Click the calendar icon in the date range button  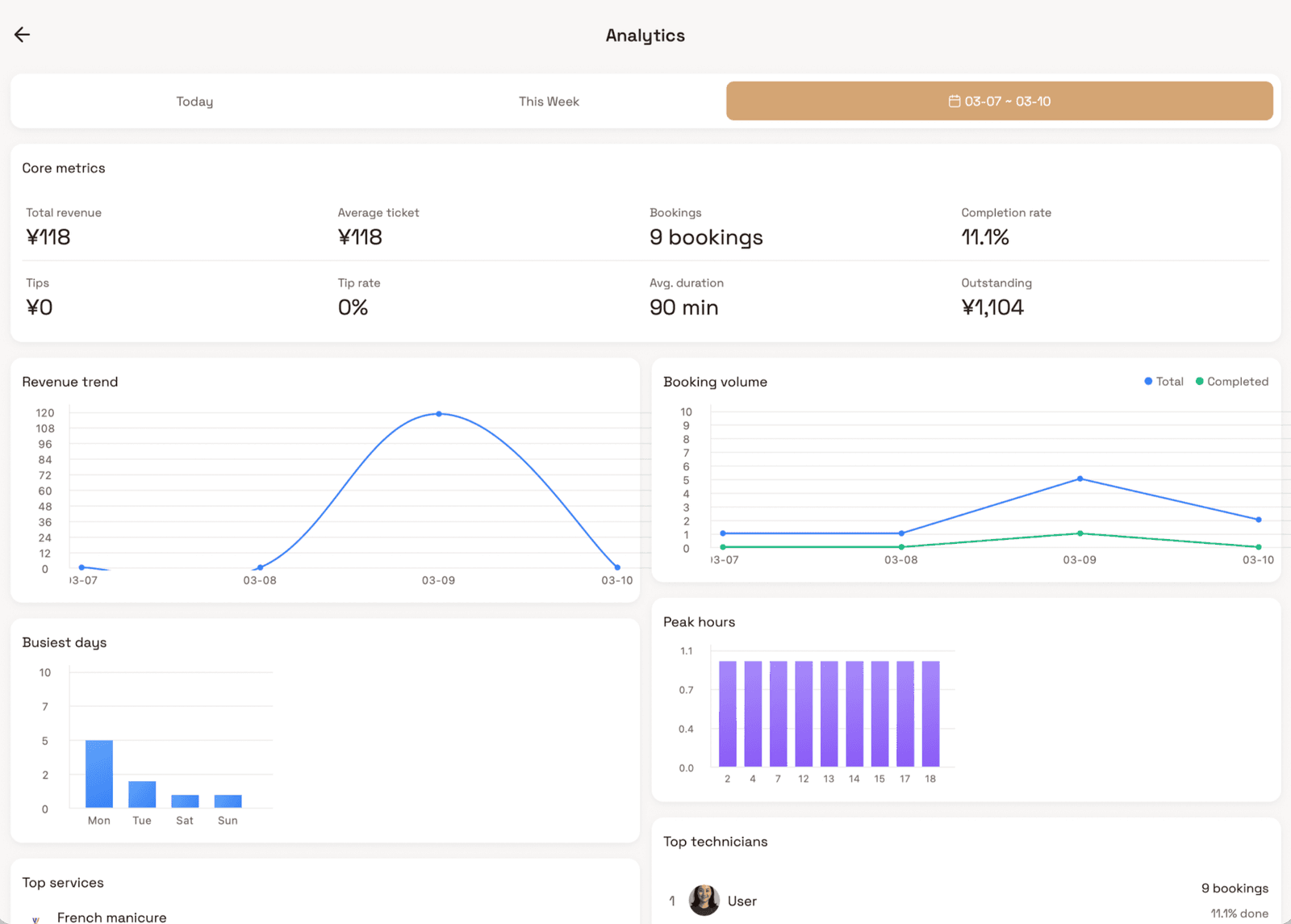(x=955, y=101)
